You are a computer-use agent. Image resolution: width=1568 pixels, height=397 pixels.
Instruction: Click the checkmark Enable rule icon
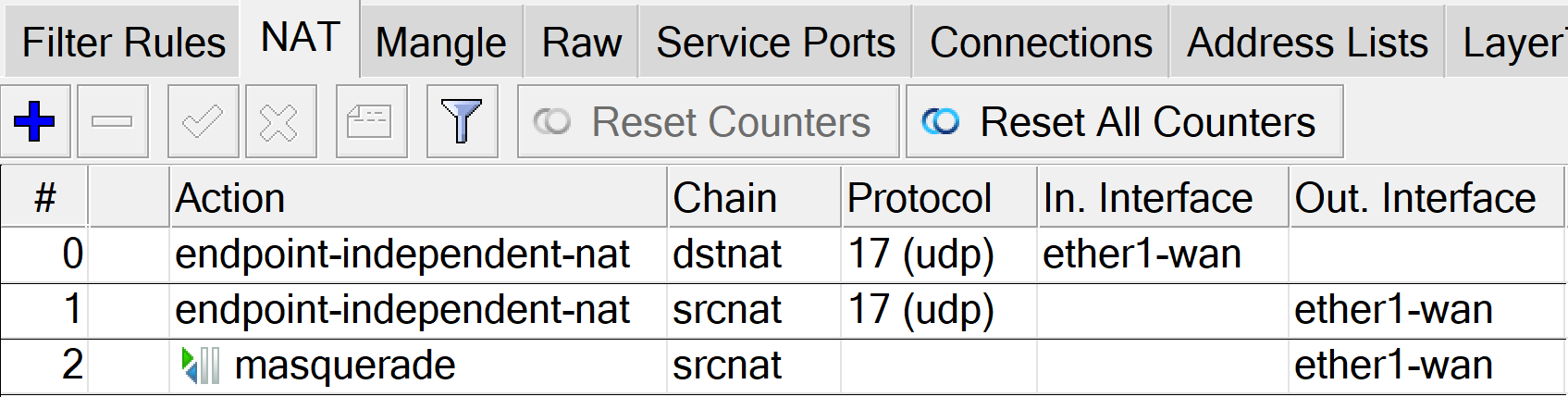[x=203, y=121]
